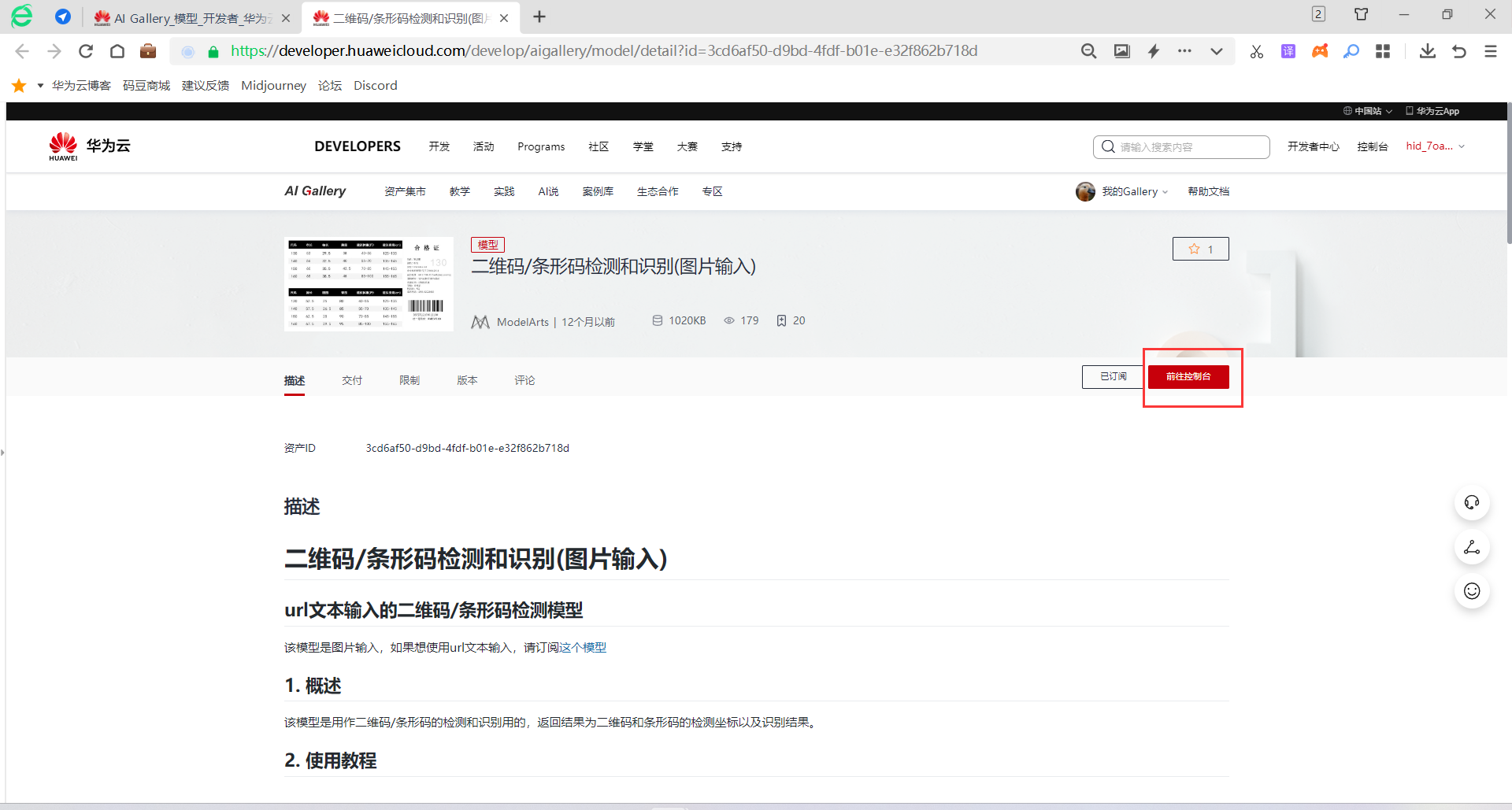Click the smiley face feedback icon
The width and height of the screenshot is (1512, 810).
point(1472,591)
